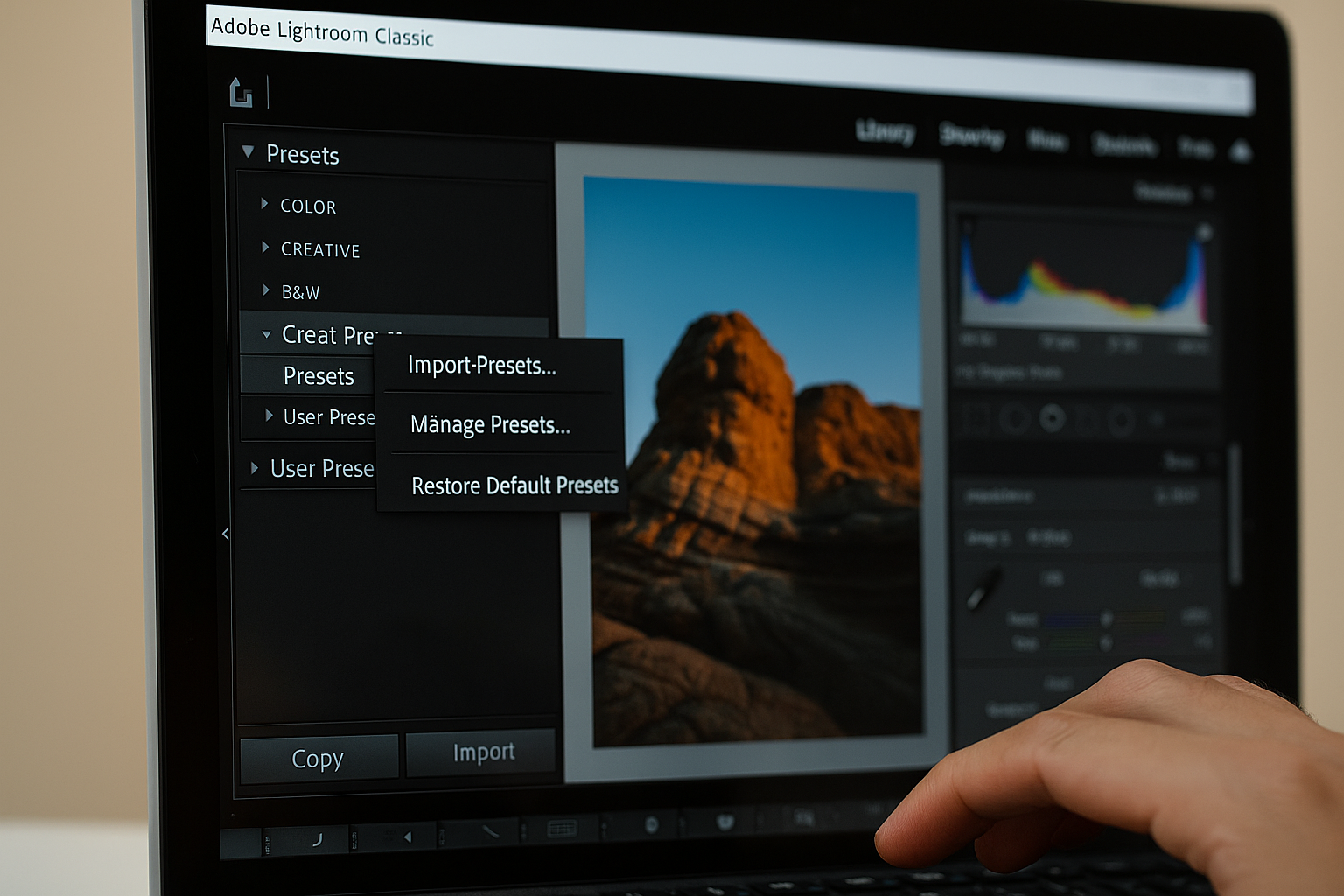Choose Manage Presets from the context menu
Viewport: 1344px width, 896px height.
click(489, 425)
